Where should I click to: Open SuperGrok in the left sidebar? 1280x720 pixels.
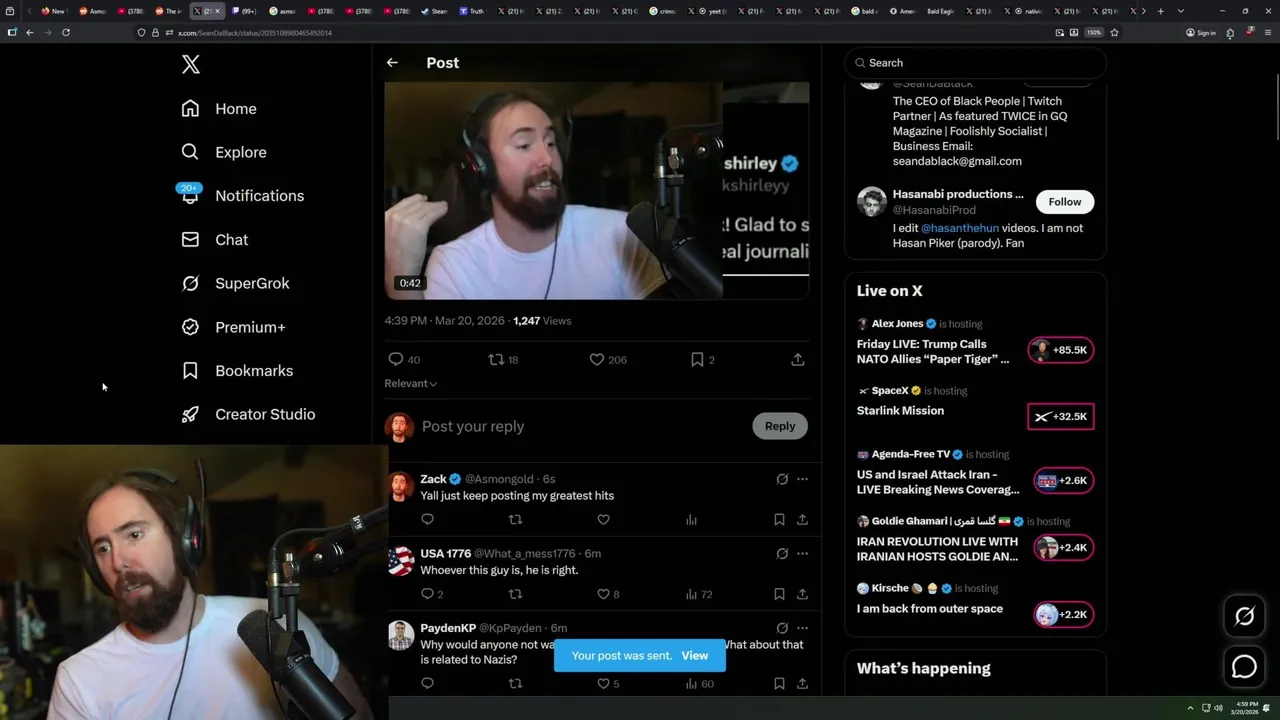pos(235,283)
